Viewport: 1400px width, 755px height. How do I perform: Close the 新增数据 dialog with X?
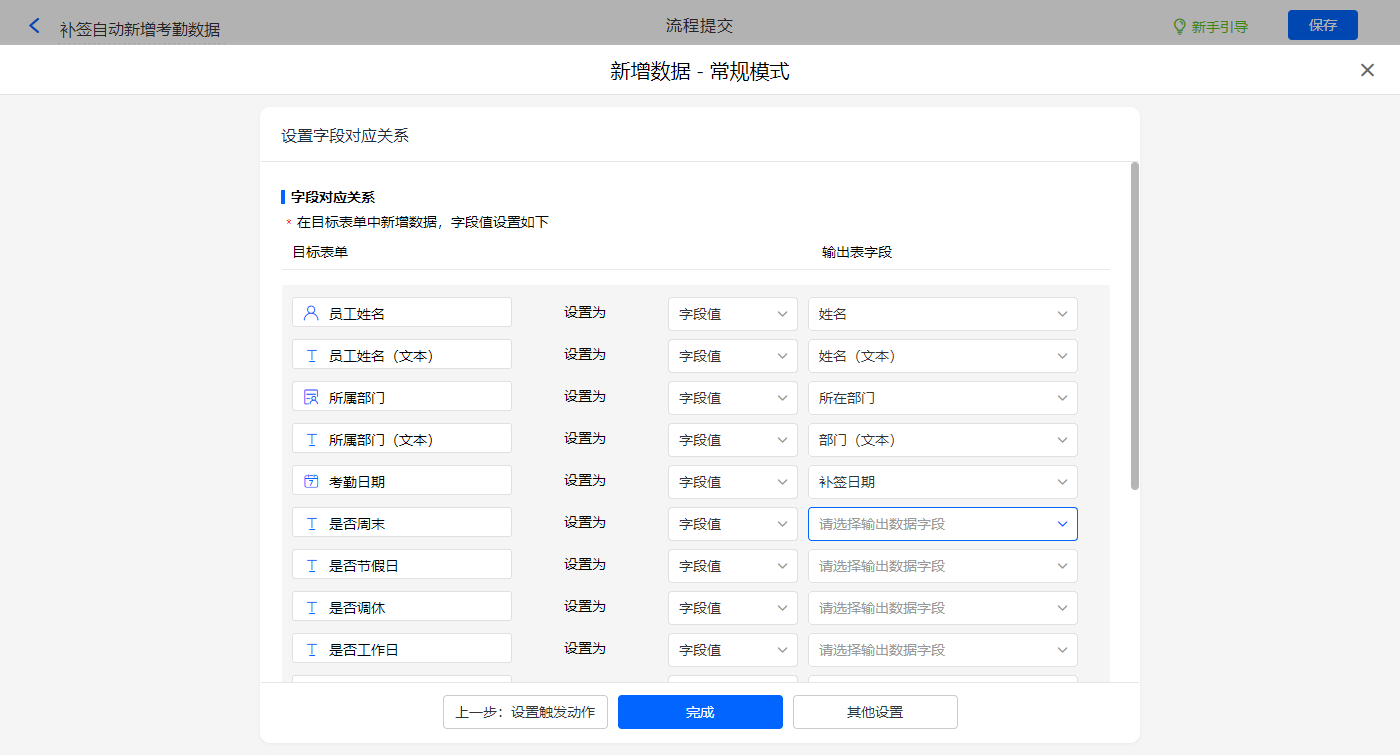click(x=1367, y=70)
